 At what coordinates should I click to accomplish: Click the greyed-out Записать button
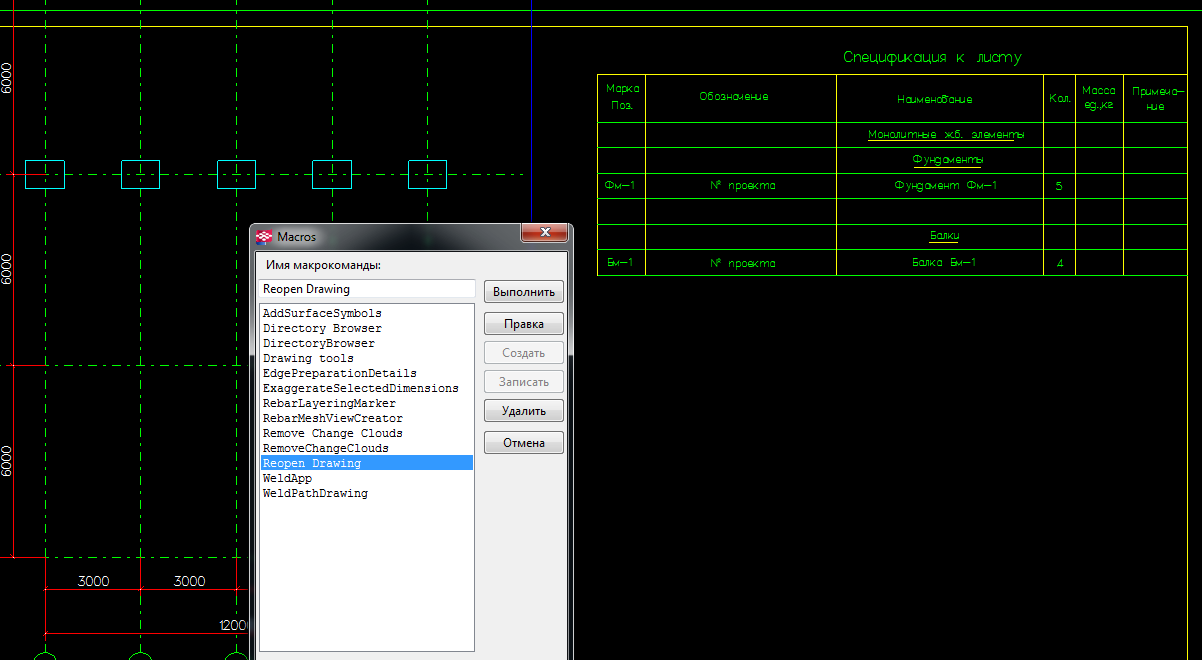click(524, 382)
